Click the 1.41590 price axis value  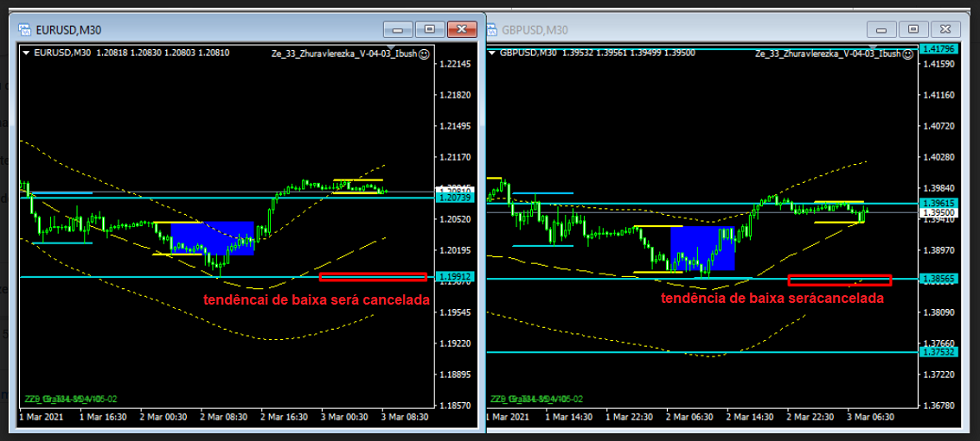(x=940, y=64)
